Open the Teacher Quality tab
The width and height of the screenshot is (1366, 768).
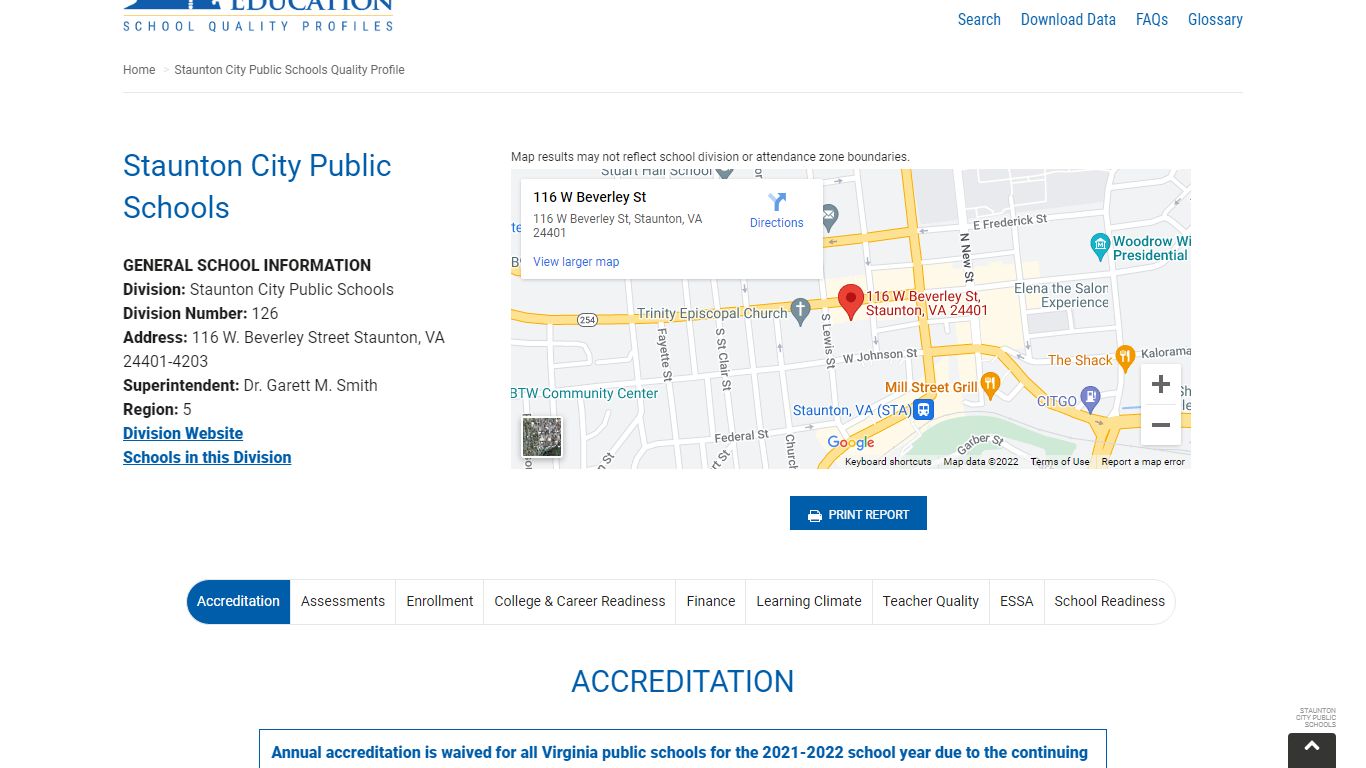pos(931,601)
